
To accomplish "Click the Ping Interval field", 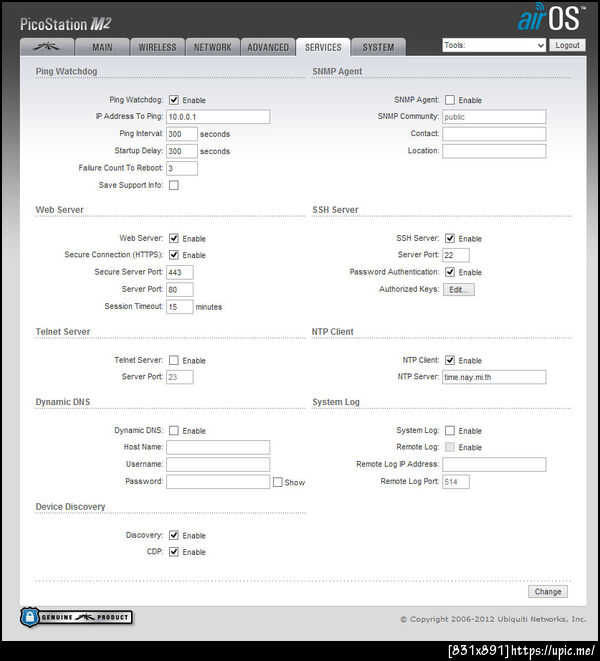I will (x=182, y=134).
